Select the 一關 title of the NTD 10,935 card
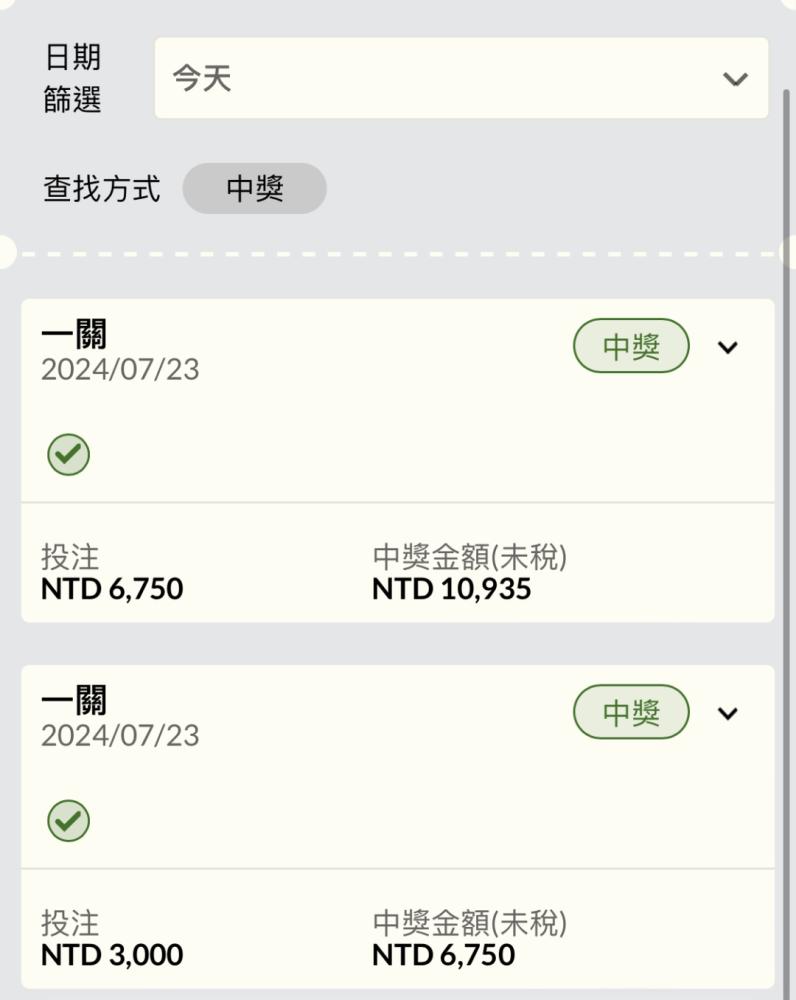 pos(74,335)
